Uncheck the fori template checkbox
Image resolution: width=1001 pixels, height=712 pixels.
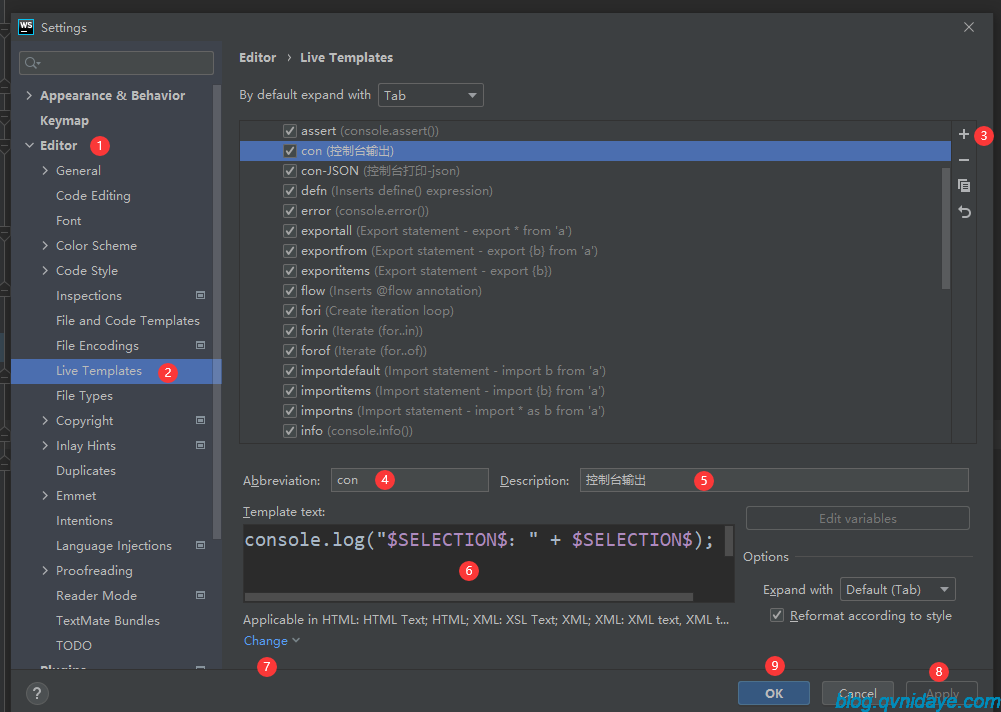tap(290, 311)
